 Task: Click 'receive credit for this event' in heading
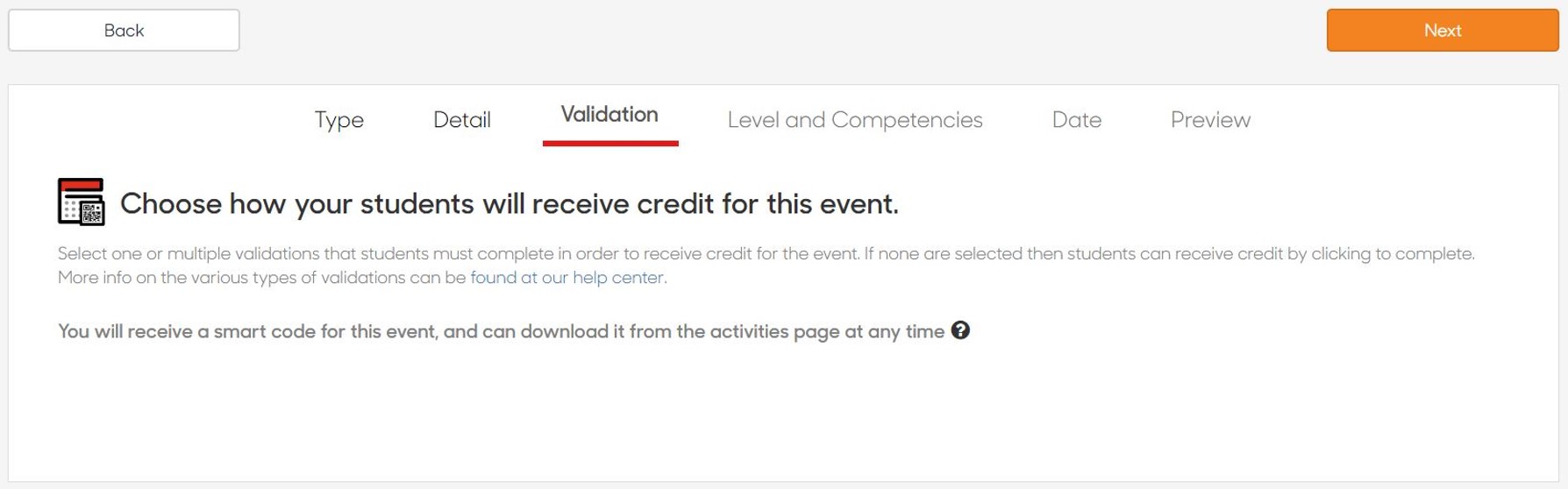click(x=715, y=203)
